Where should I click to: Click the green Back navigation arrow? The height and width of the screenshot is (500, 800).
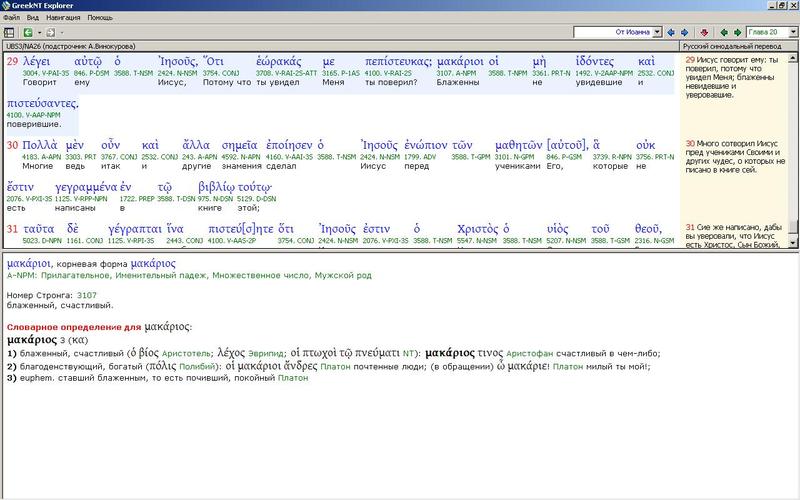29,33
